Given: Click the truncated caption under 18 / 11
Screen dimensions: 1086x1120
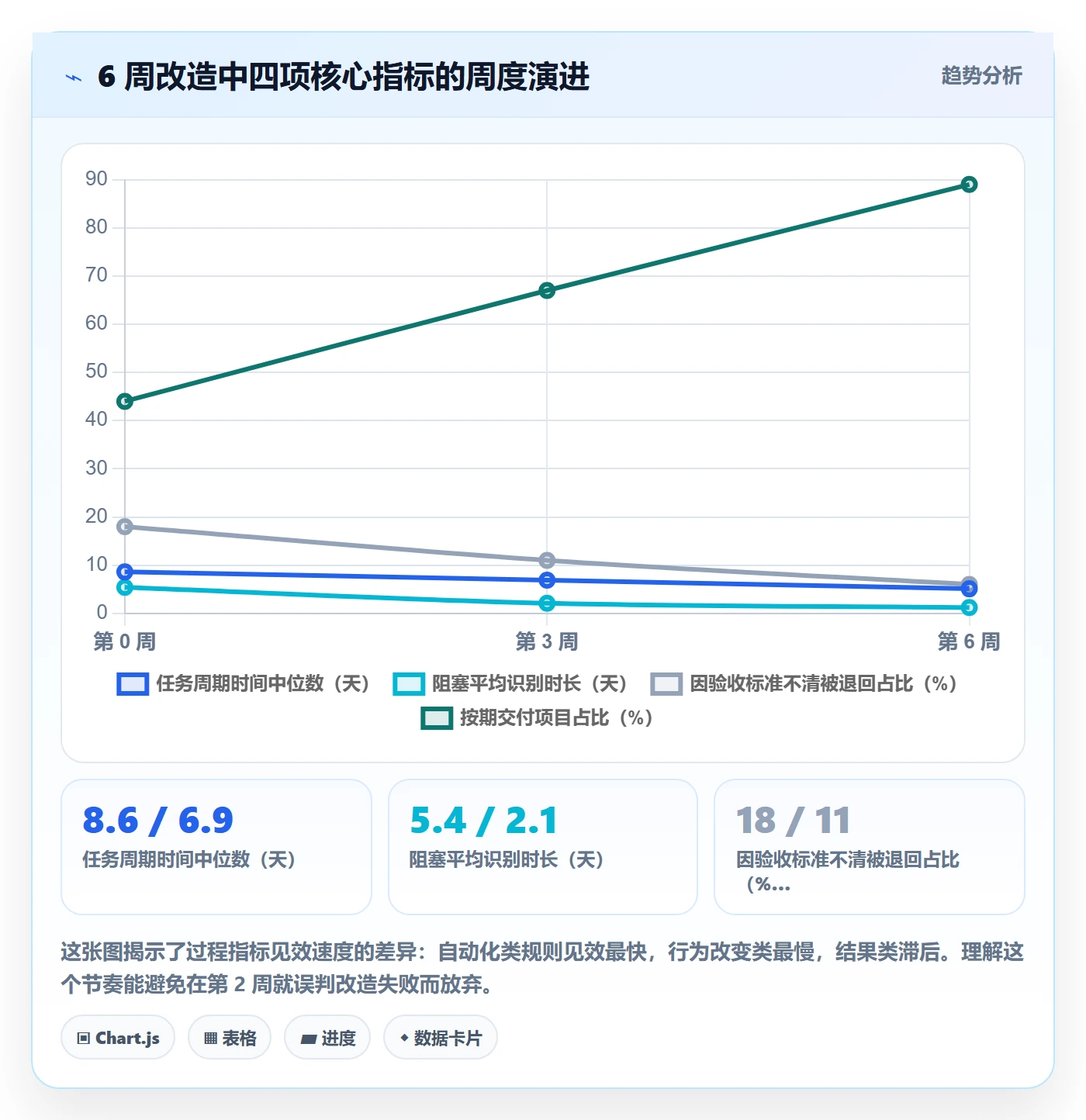Looking at the screenshot, I should [848, 872].
